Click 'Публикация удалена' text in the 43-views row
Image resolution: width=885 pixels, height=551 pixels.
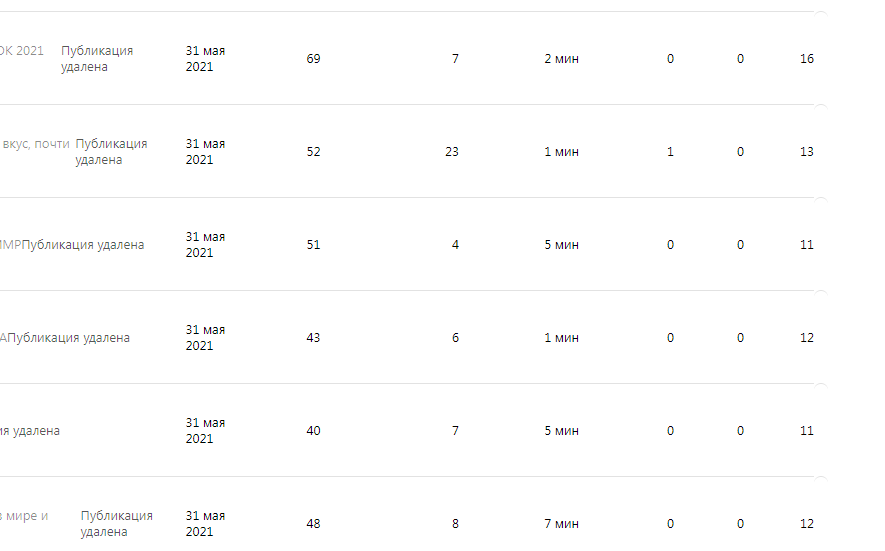[x=68, y=338]
